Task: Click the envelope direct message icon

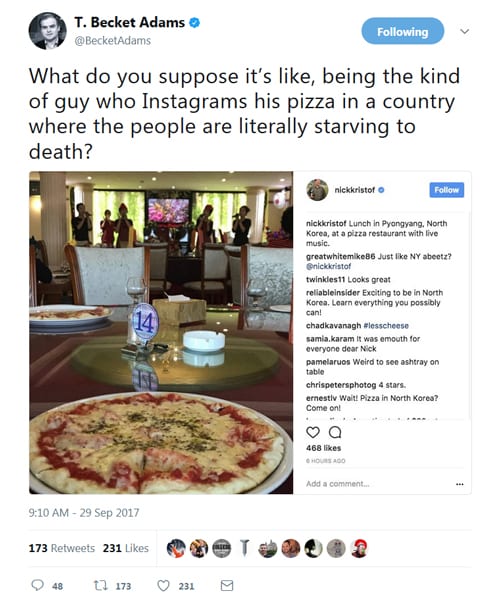Action: [227, 585]
